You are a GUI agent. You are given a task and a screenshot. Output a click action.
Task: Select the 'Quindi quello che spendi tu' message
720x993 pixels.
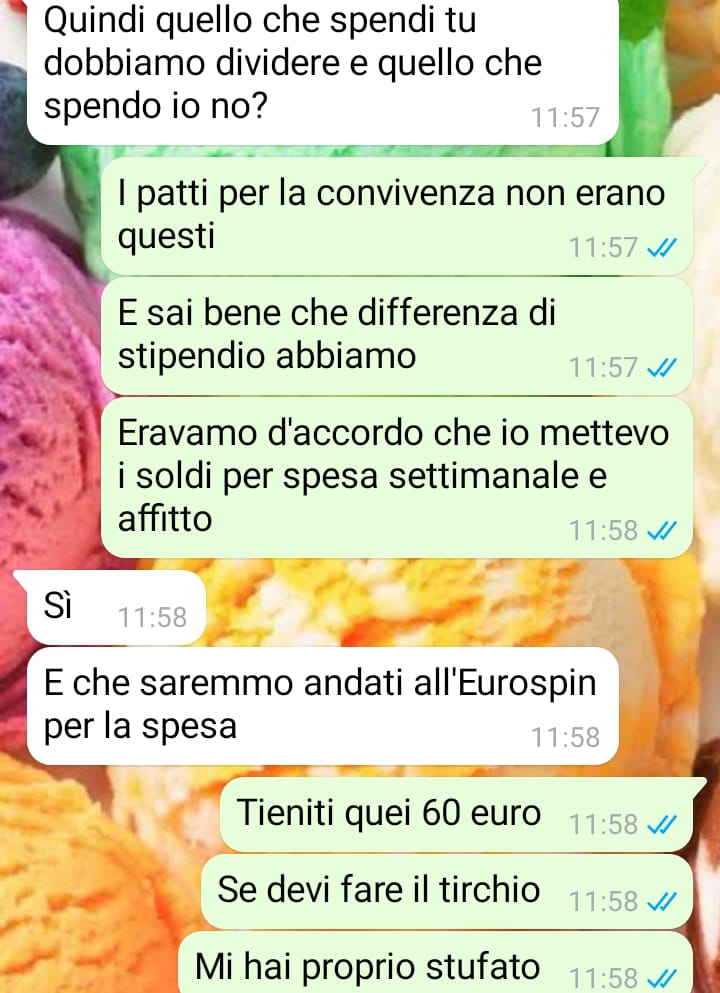322,72
